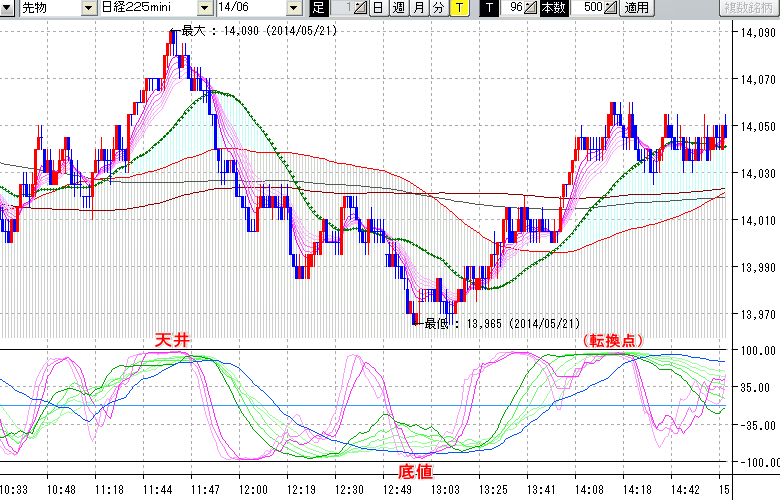Click the red 天井 marker on the oscillator
This screenshot has height=500, width=780.
click(170, 341)
